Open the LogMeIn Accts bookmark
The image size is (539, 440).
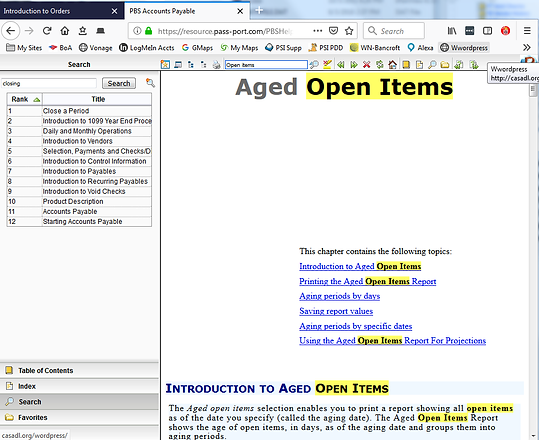[147, 48]
